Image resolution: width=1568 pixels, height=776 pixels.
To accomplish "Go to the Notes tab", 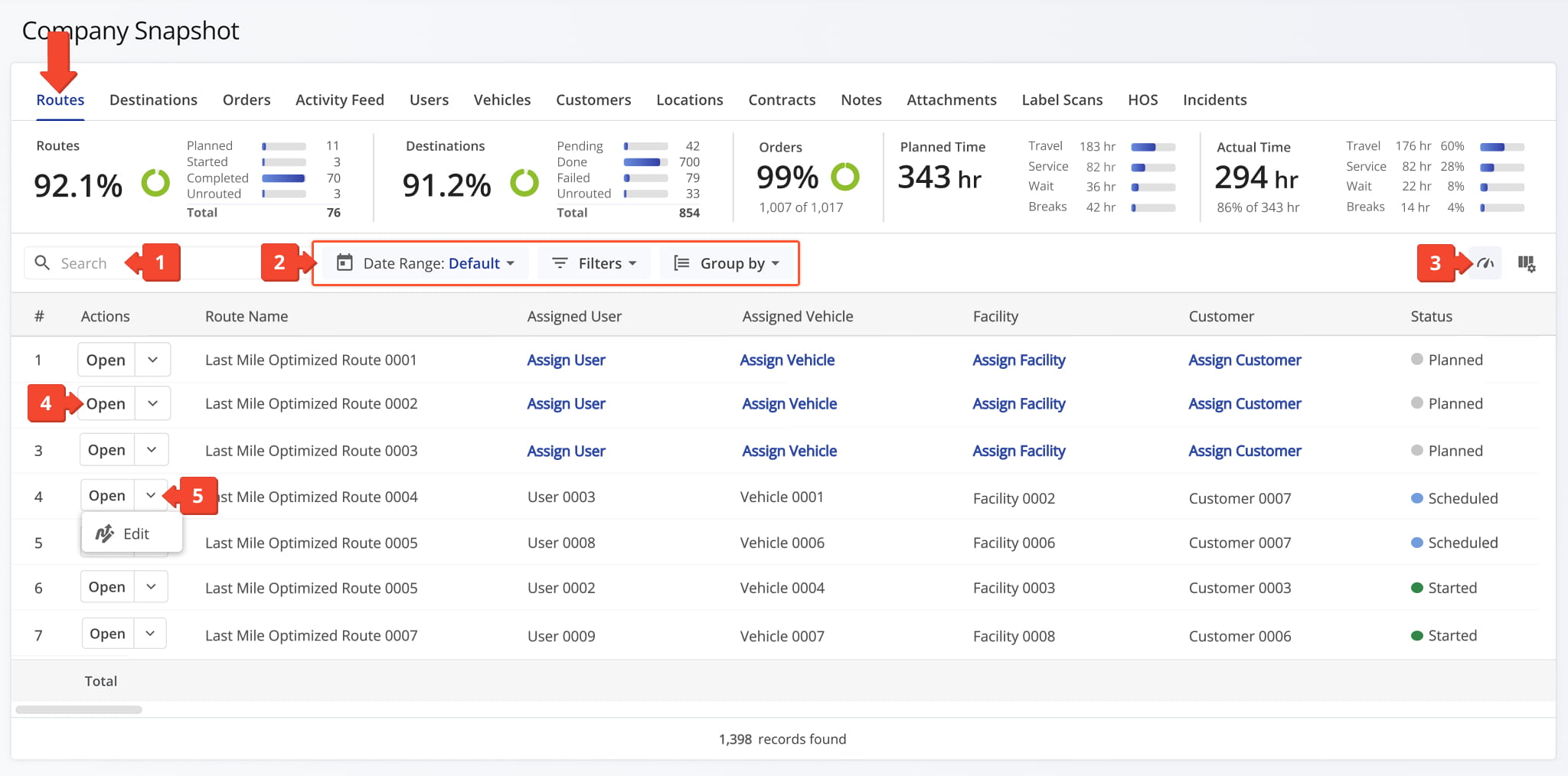I will click(x=861, y=99).
